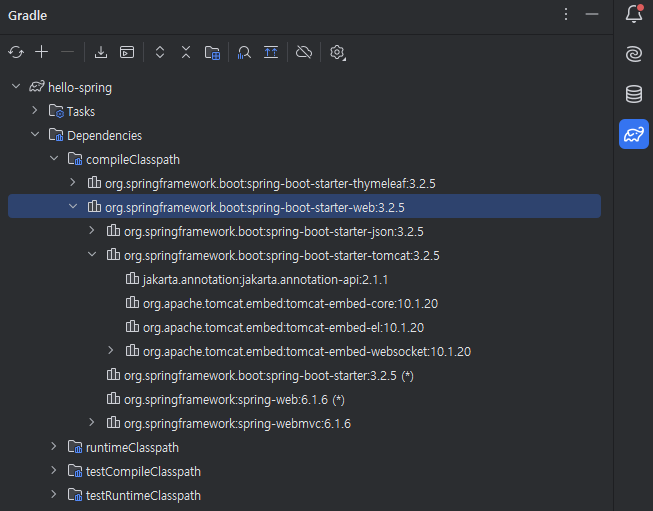The image size is (653, 511).
Task: Hide the Gradle tool window
Action: (x=592, y=15)
